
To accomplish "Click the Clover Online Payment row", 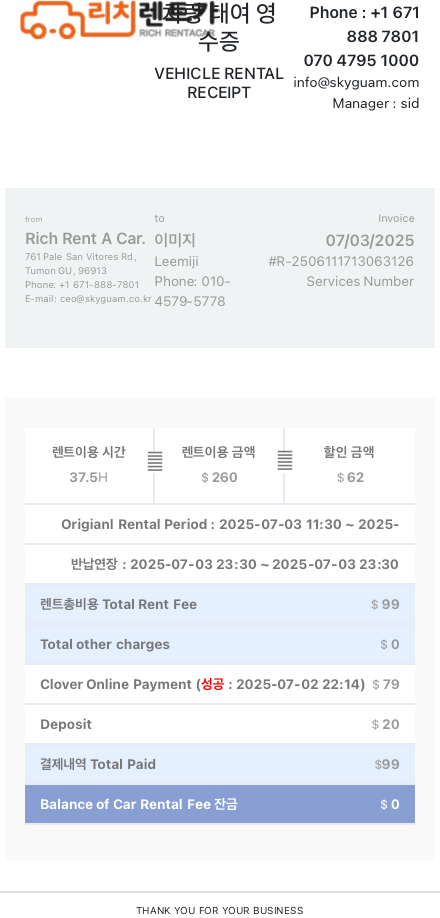I will 220,684.
